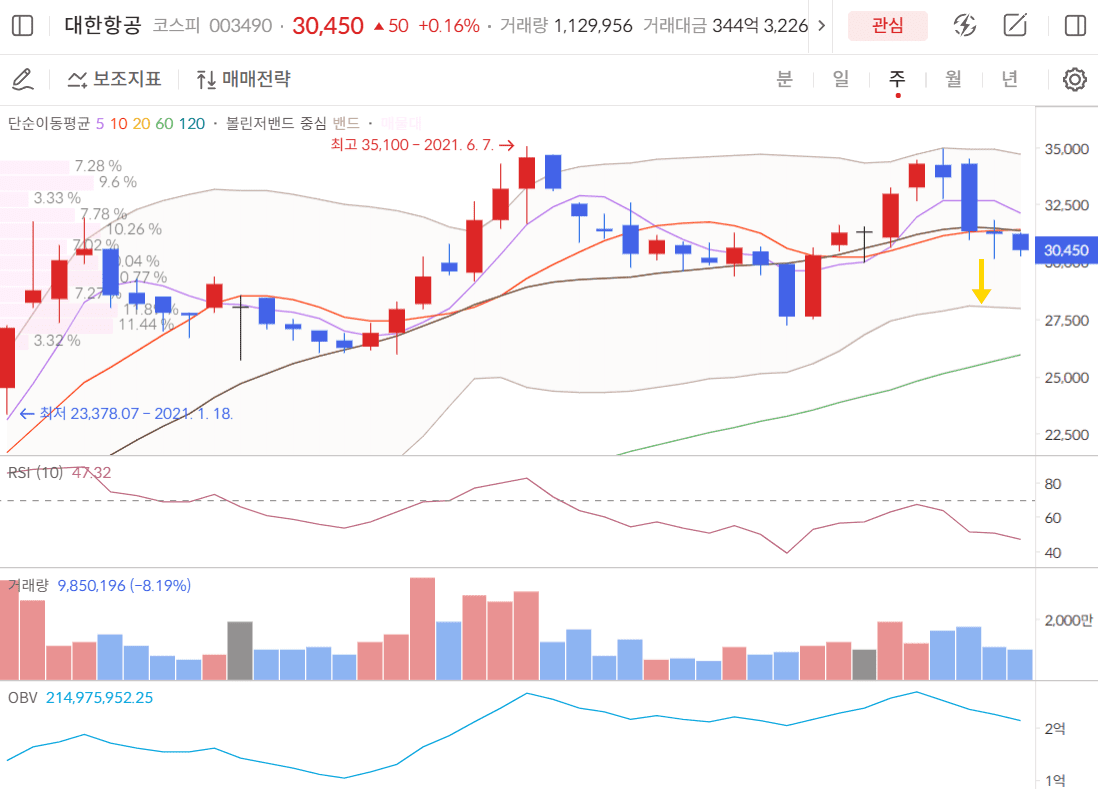Image resolution: width=1098 pixels, height=789 pixels.
Task: Toggle the 볼린저밴드 밴드 band display
Action: (x=346, y=124)
